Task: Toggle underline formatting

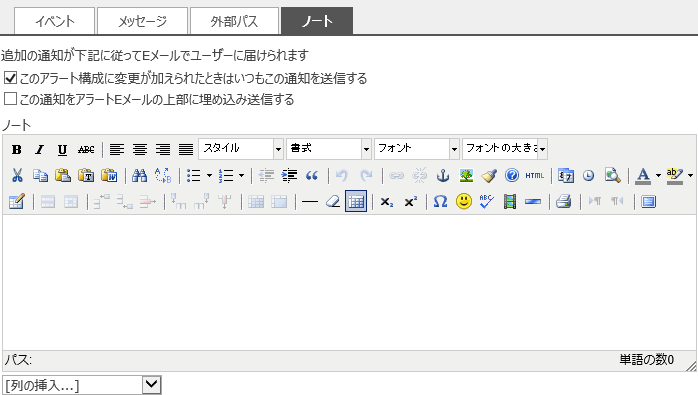Action: coord(62,150)
